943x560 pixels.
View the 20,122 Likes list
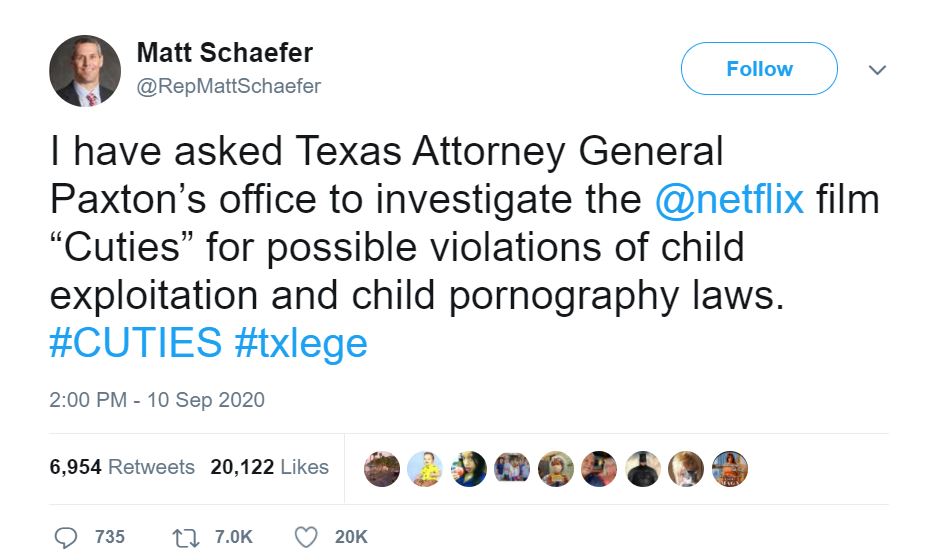tap(269, 467)
